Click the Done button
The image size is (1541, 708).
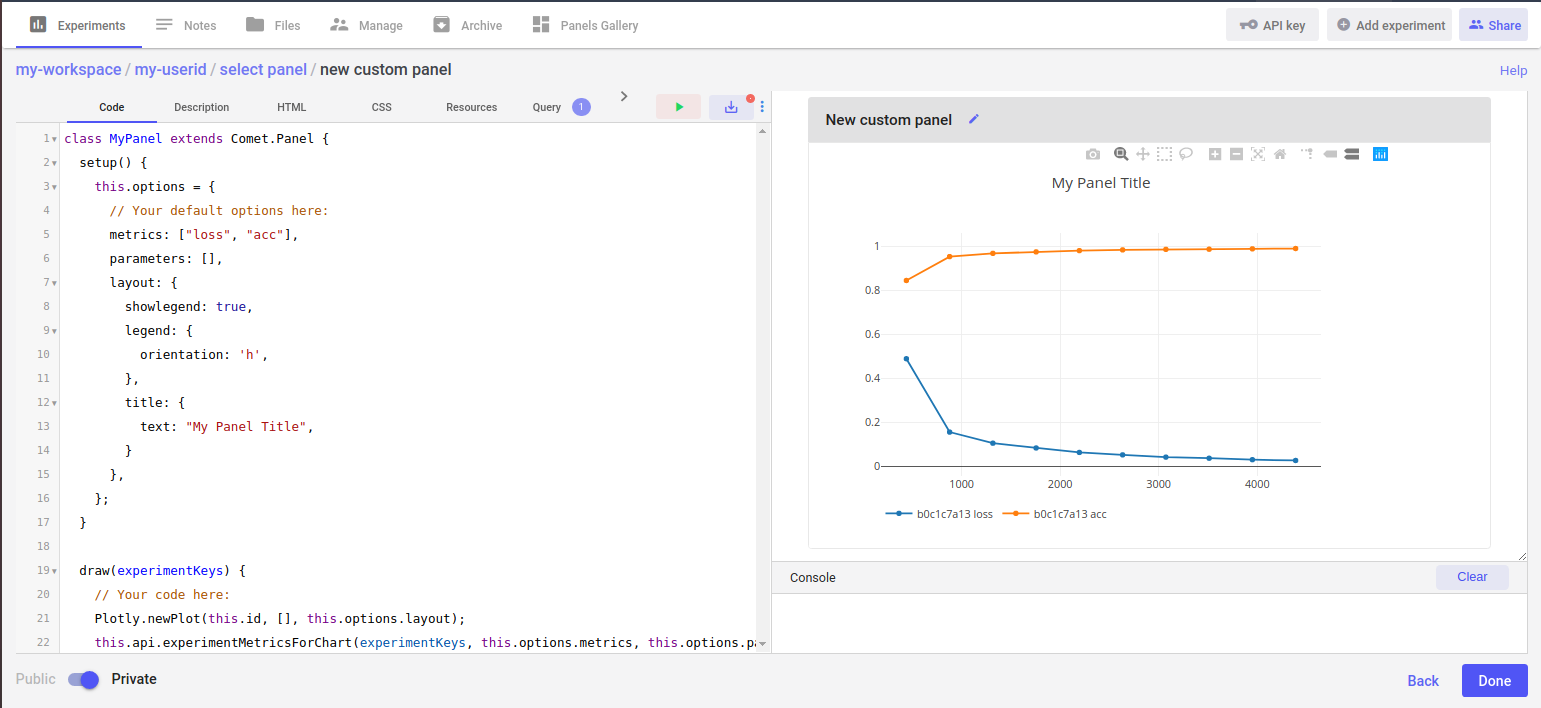pos(1494,680)
